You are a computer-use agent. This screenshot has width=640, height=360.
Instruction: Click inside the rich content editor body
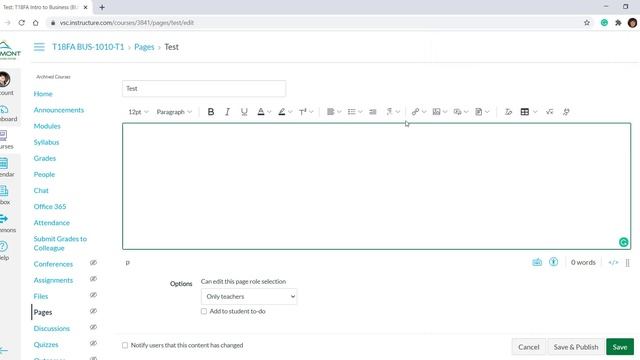point(376,186)
